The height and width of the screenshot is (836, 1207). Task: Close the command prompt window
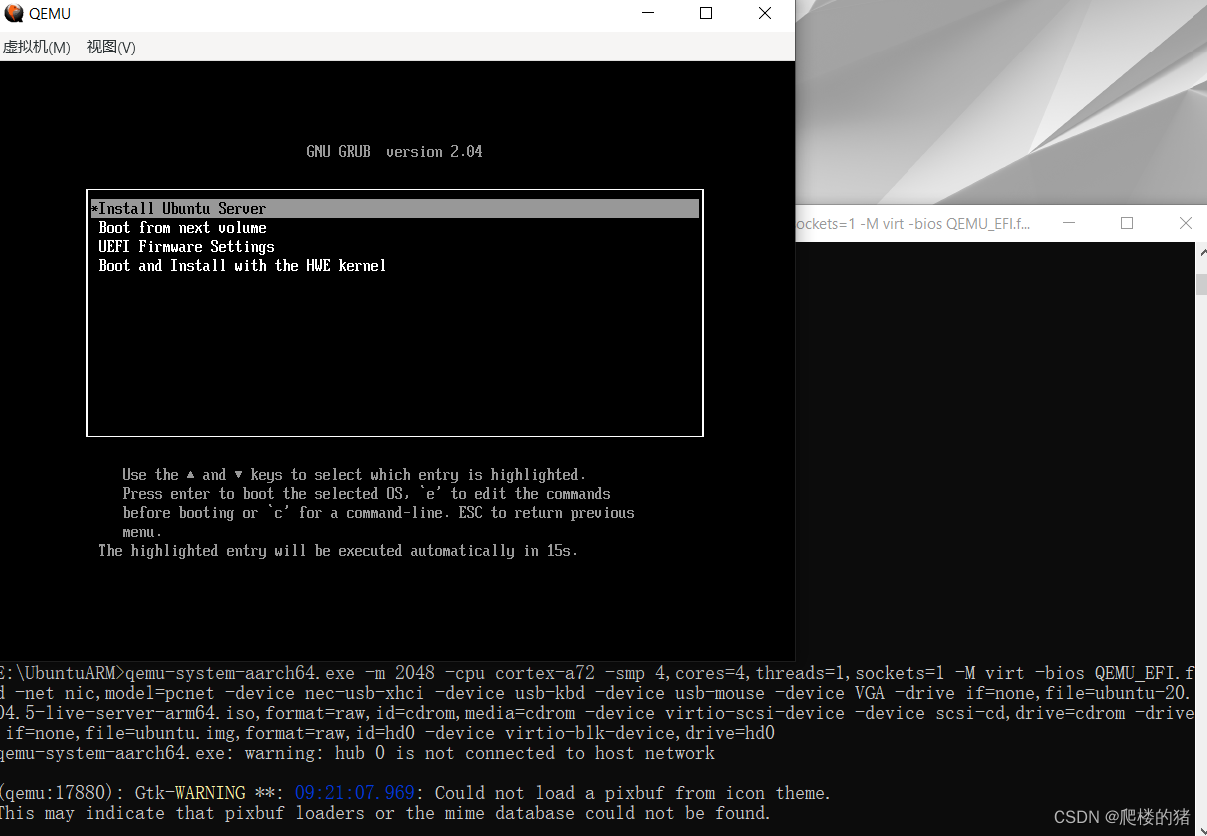(x=1186, y=223)
